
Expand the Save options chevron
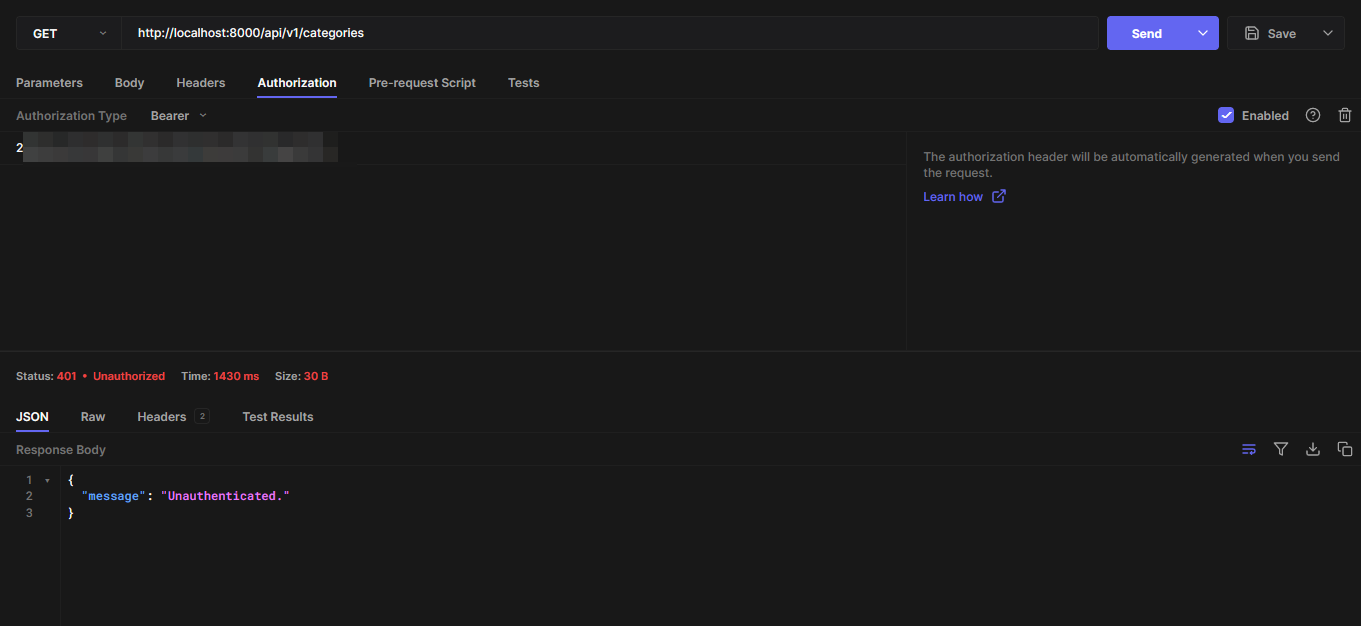tap(1328, 33)
